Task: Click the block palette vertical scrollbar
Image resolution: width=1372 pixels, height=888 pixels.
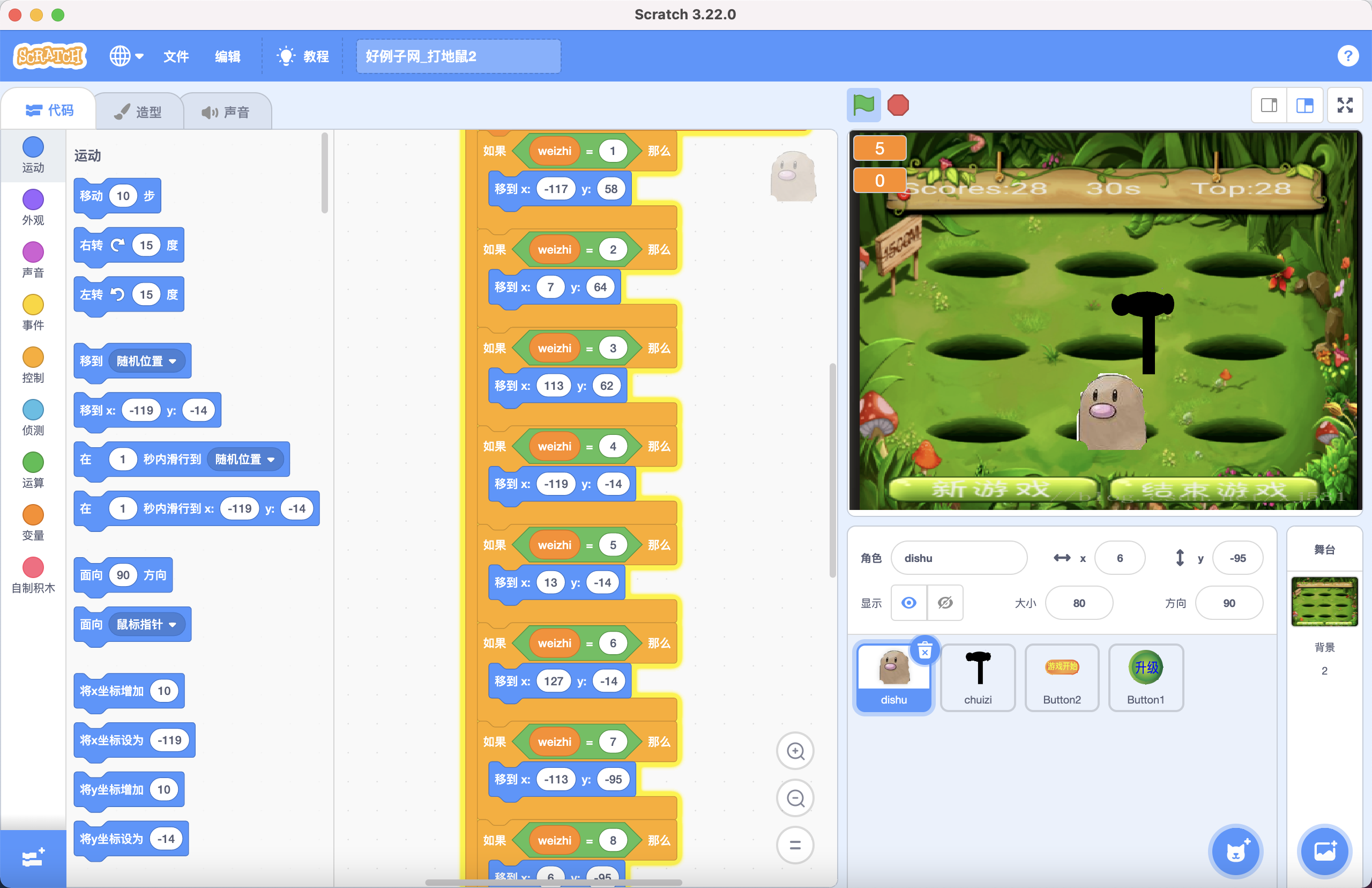Action: [325, 173]
